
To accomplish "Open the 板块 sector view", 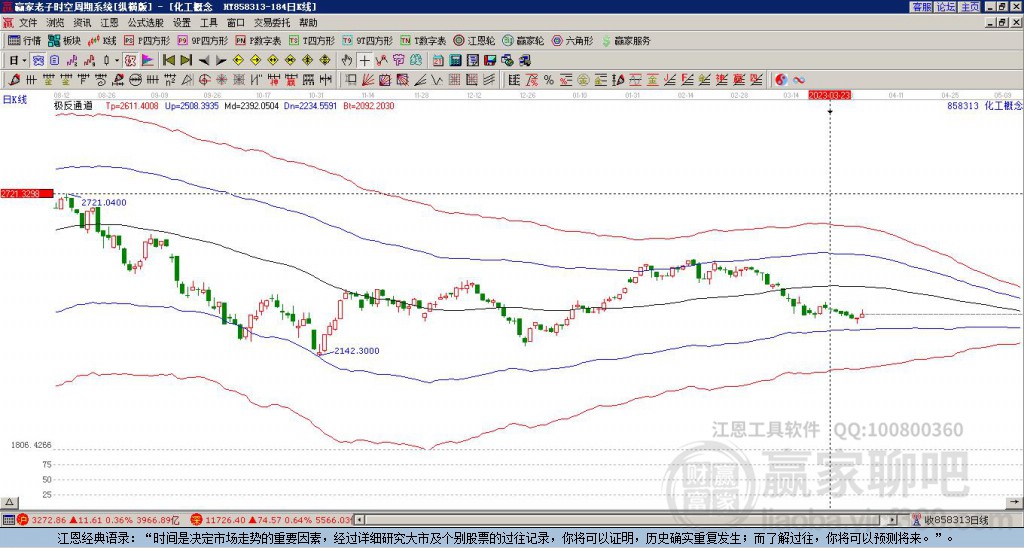I will pos(65,40).
